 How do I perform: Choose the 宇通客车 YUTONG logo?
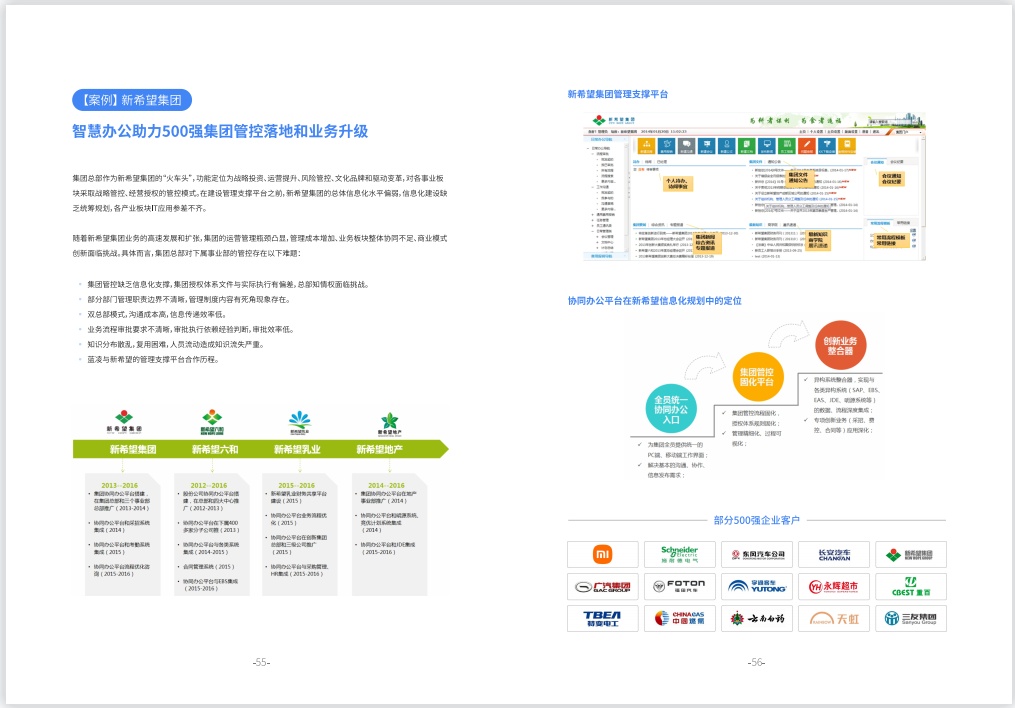(757, 586)
